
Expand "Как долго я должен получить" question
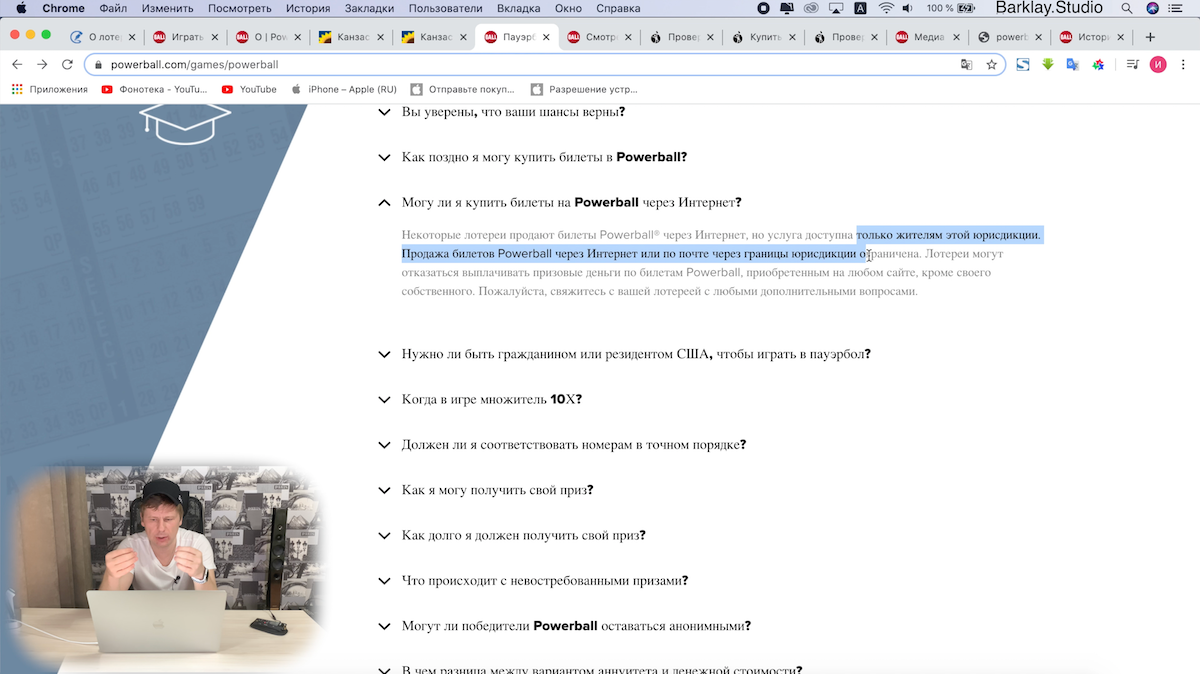tap(511, 535)
